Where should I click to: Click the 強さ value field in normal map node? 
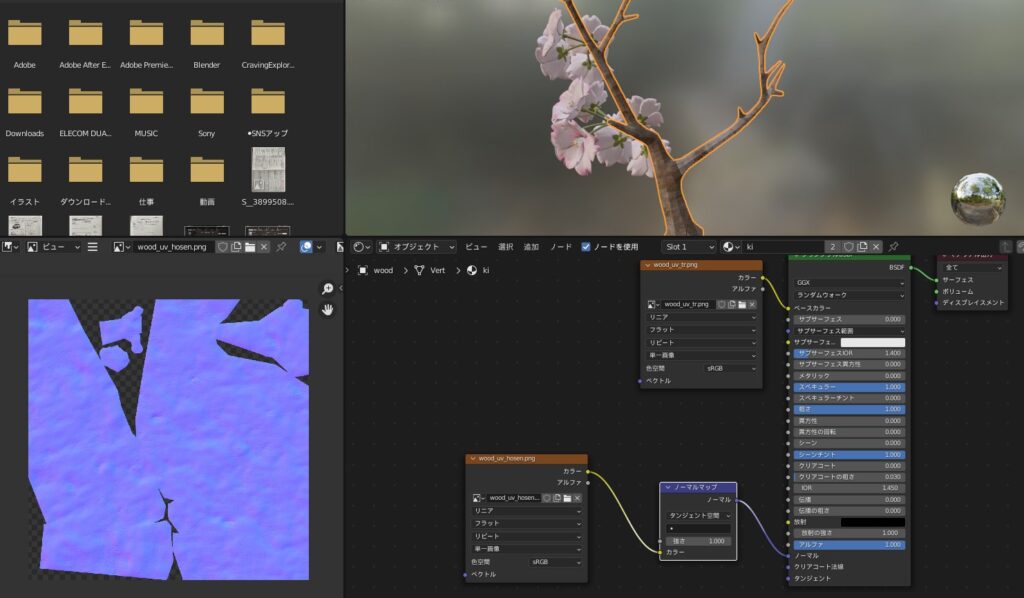click(x=698, y=540)
